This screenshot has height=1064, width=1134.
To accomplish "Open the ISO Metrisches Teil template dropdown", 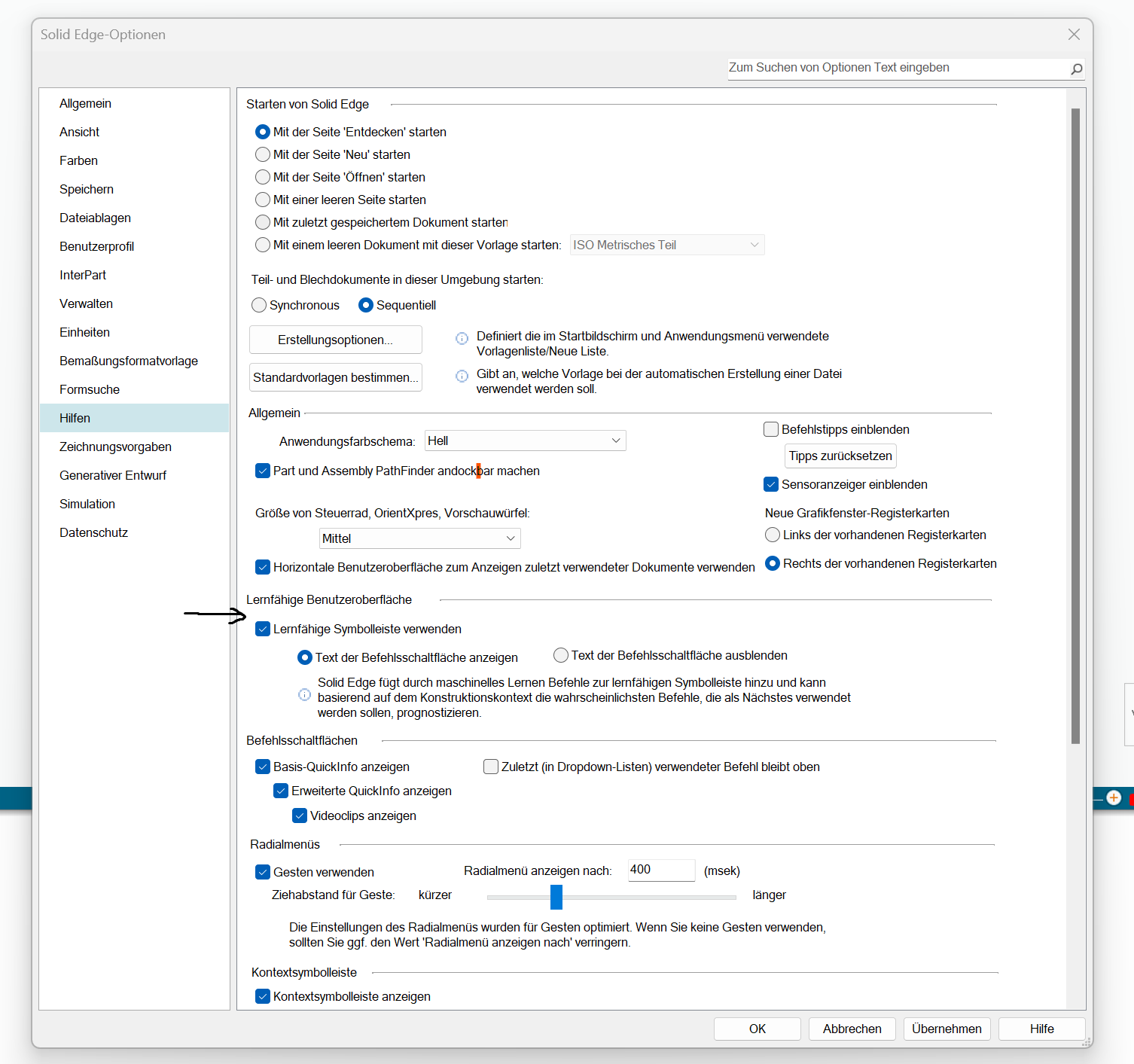I will pos(667,245).
